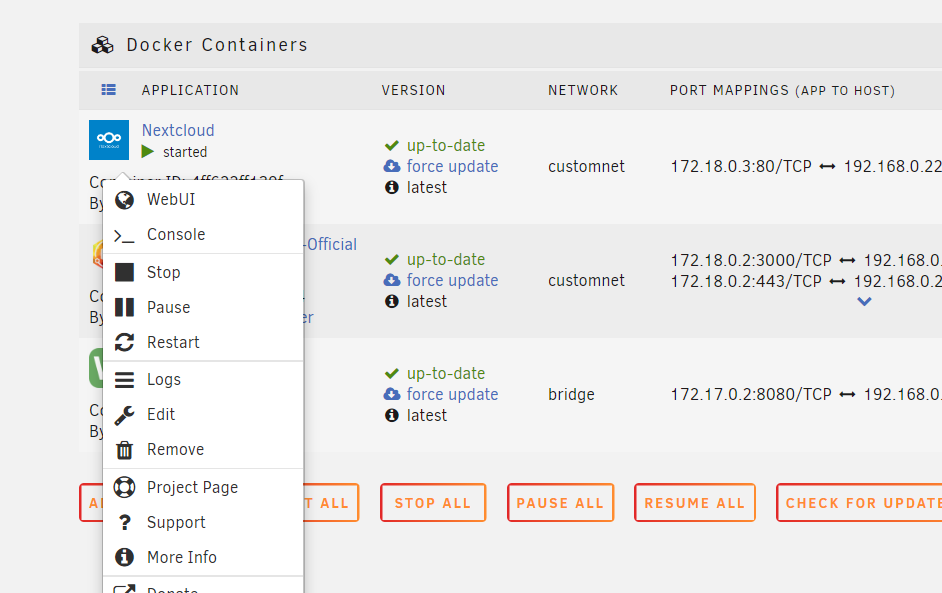Click the Docker Containers heading

point(217,45)
